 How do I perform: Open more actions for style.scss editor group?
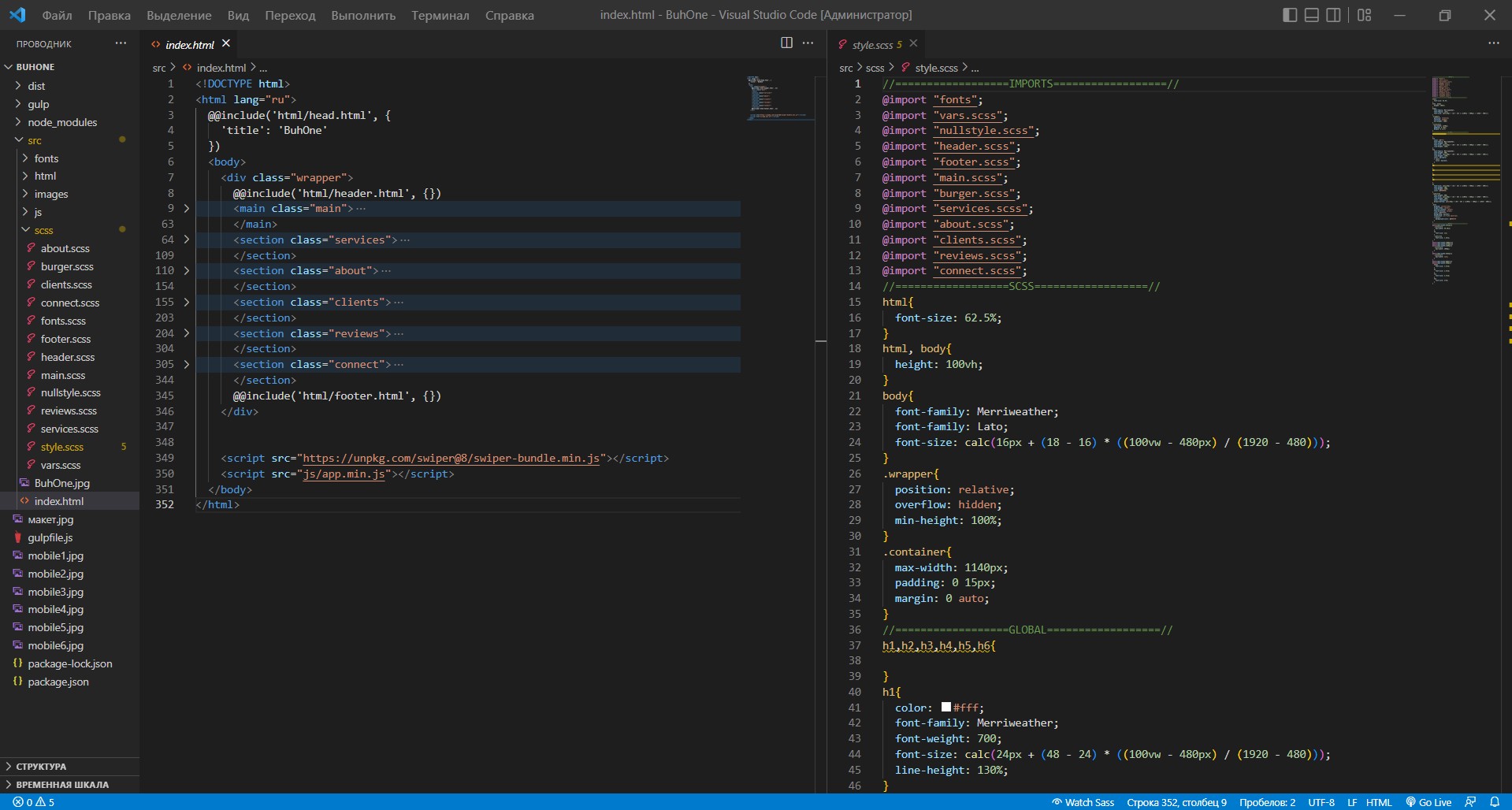tap(1493, 43)
